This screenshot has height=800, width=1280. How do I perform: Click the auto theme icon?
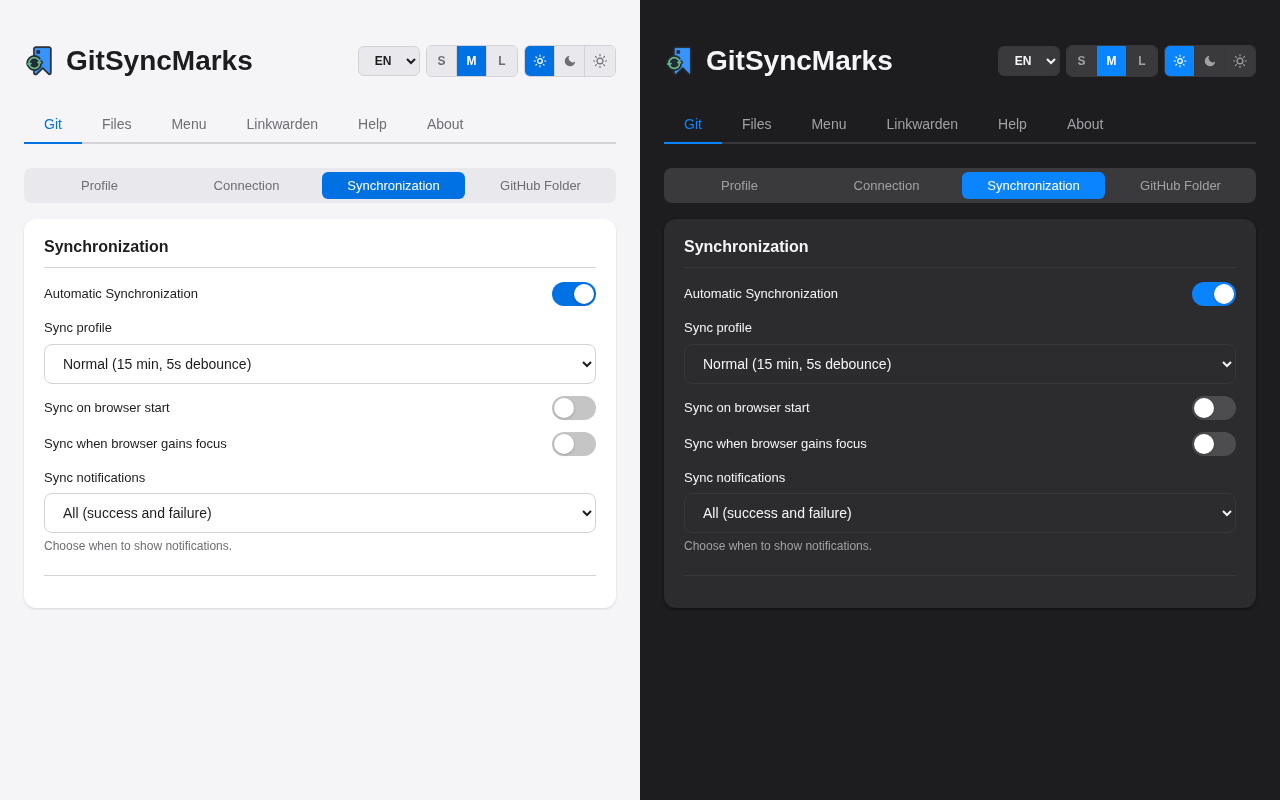tap(599, 61)
